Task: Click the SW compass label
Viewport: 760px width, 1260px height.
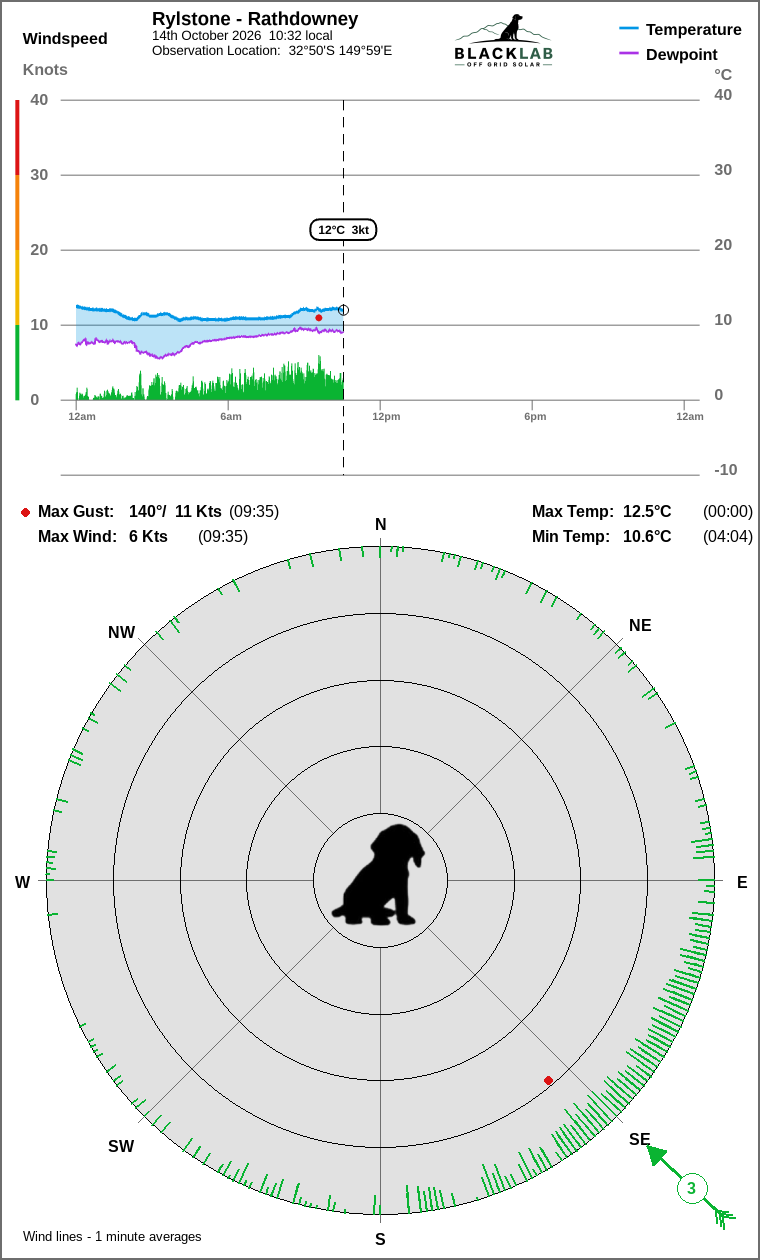Action: tap(121, 1146)
